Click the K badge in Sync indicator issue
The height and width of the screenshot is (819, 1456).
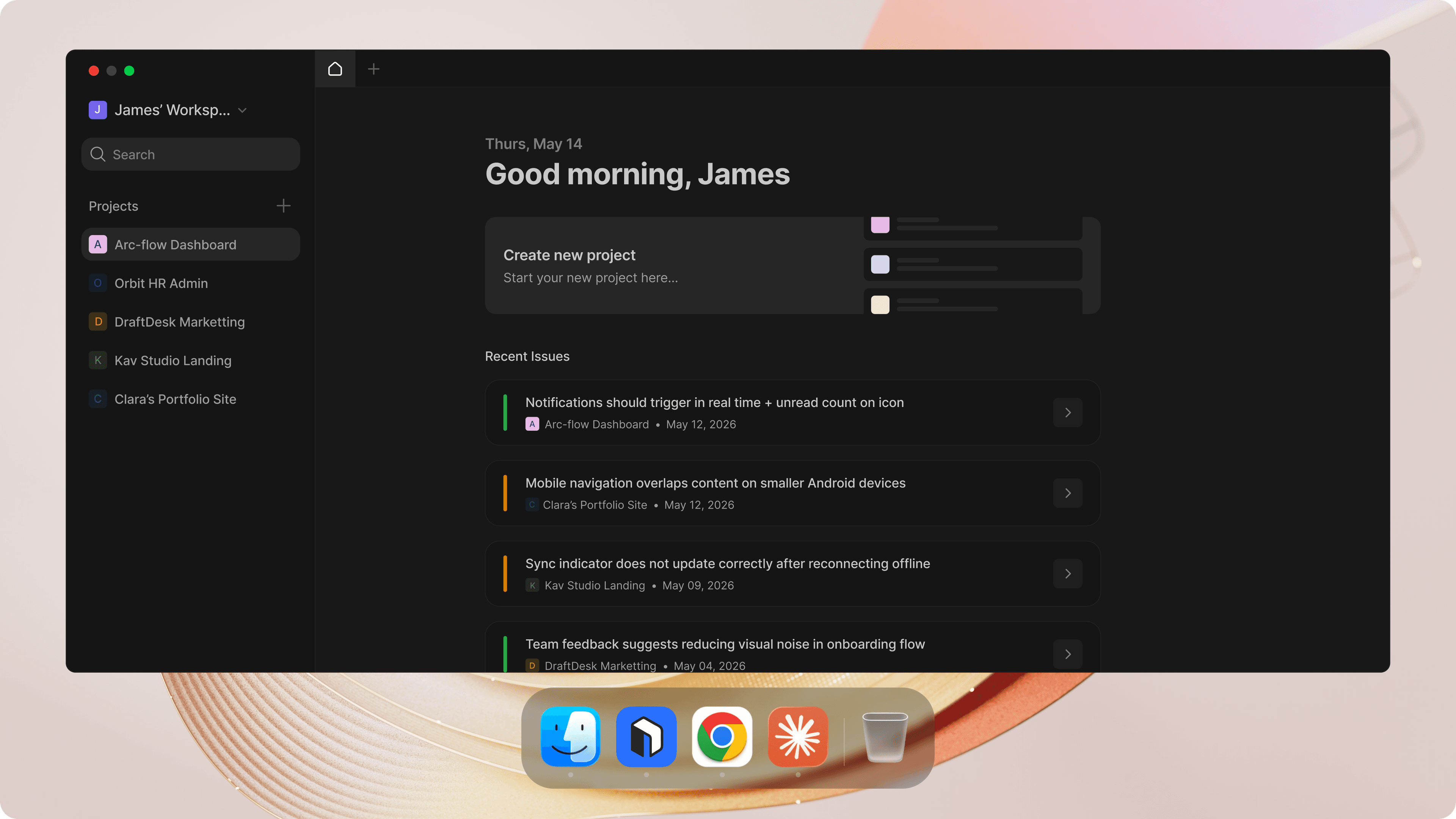(x=532, y=585)
